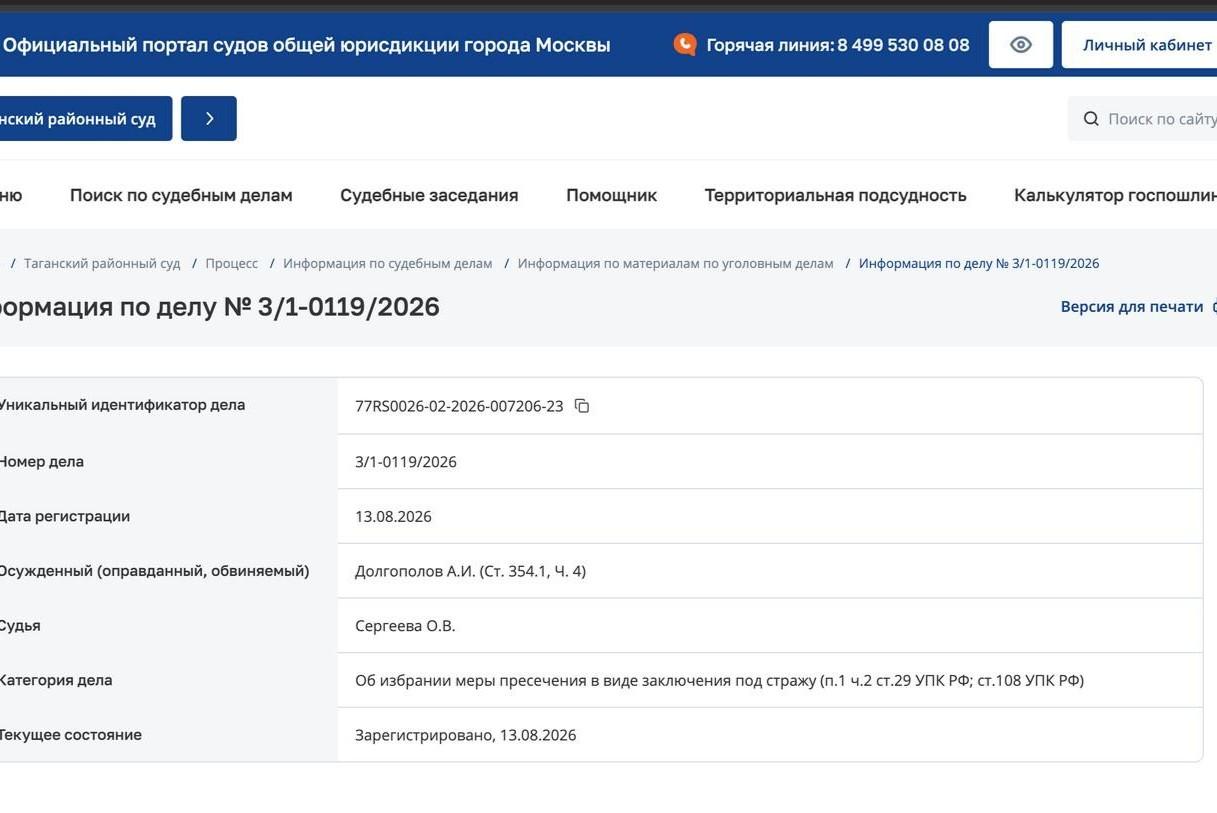
Task: Open the district court button
Action: coord(84,118)
